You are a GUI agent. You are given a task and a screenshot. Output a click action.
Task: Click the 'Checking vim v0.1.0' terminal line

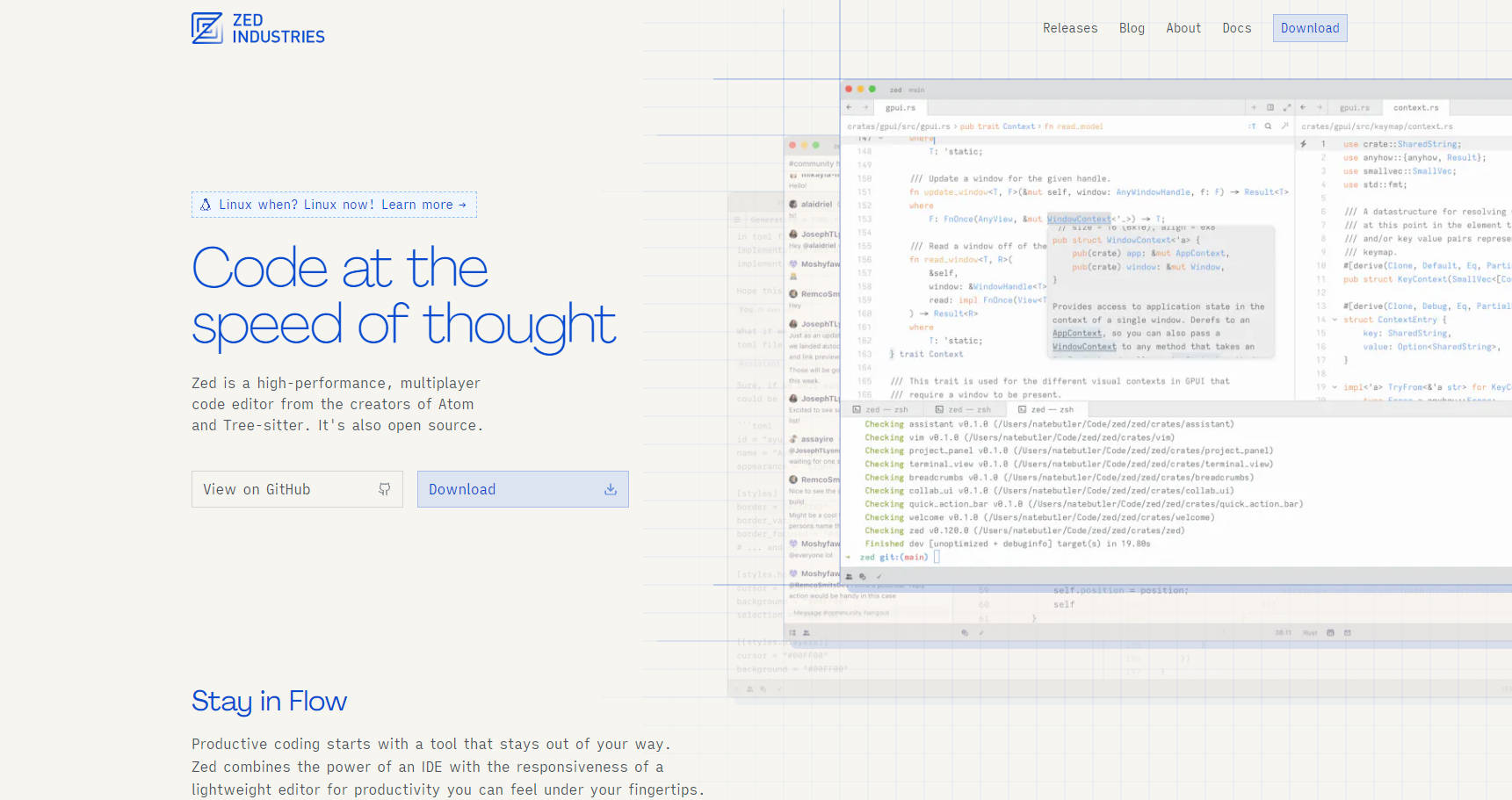pyautogui.click(x=1019, y=437)
